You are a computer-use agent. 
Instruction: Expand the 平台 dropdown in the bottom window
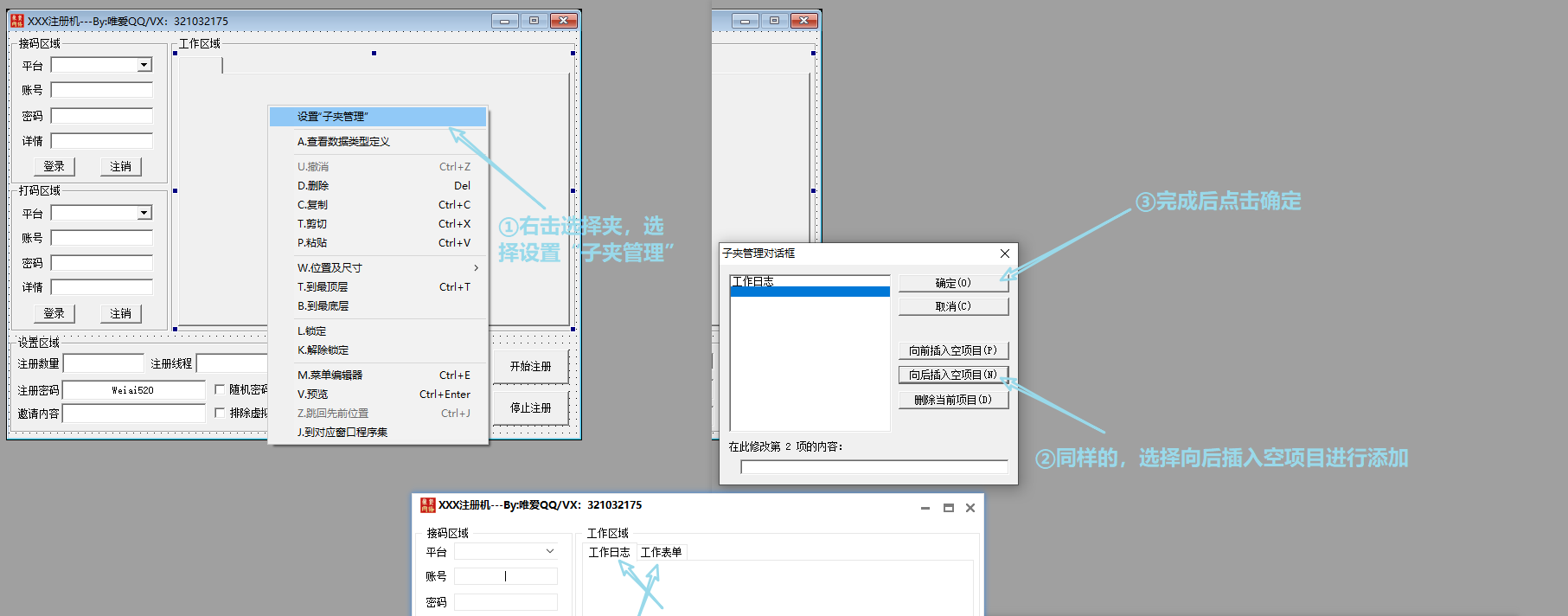550,551
